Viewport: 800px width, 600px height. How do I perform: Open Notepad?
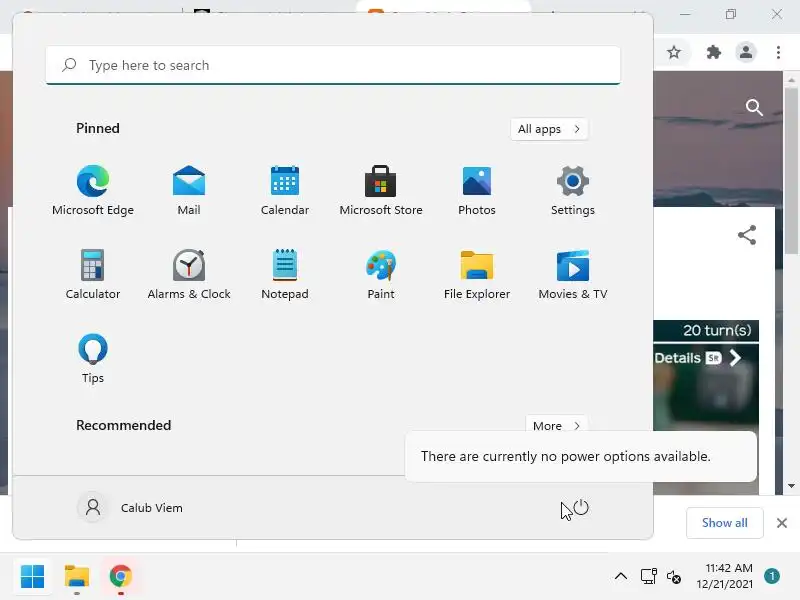pyautogui.click(x=285, y=274)
